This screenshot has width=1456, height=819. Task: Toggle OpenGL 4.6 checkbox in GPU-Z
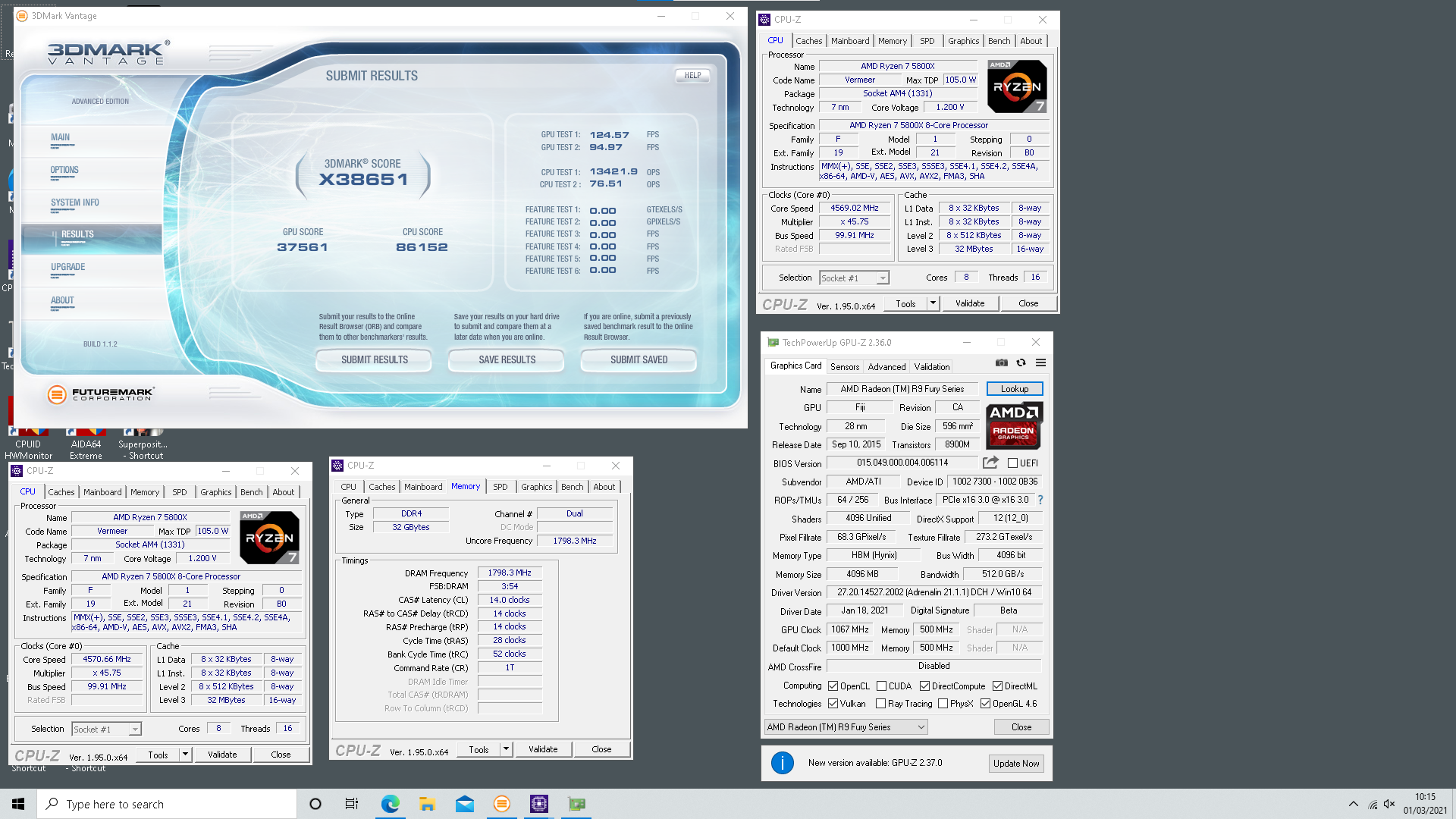click(x=985, y=704)
